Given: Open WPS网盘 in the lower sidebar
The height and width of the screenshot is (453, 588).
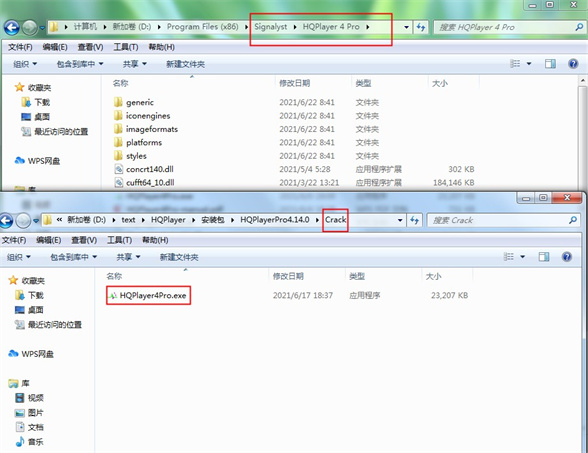Looking at the screenshot, I should [31, 354].
